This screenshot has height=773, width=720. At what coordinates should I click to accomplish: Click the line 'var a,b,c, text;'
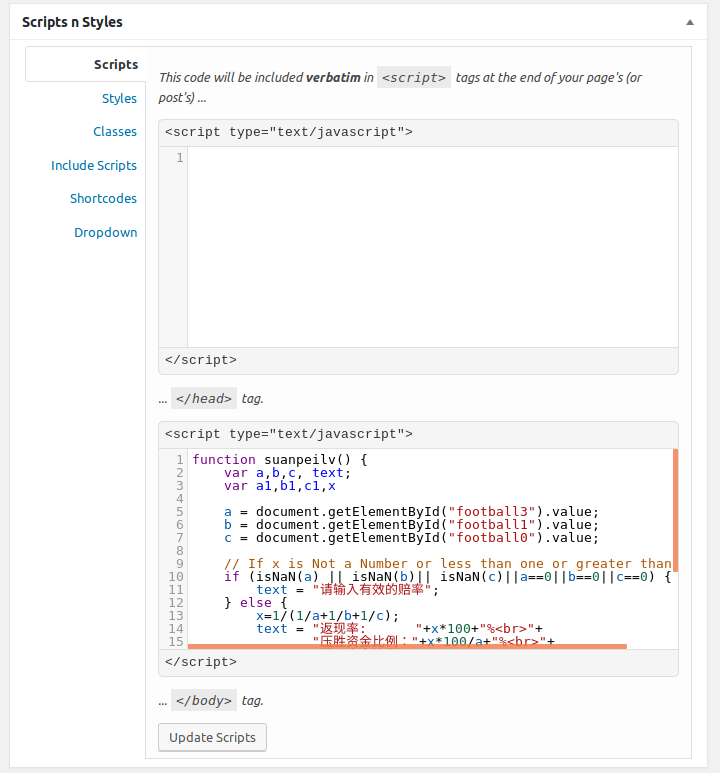pos(288,473)
